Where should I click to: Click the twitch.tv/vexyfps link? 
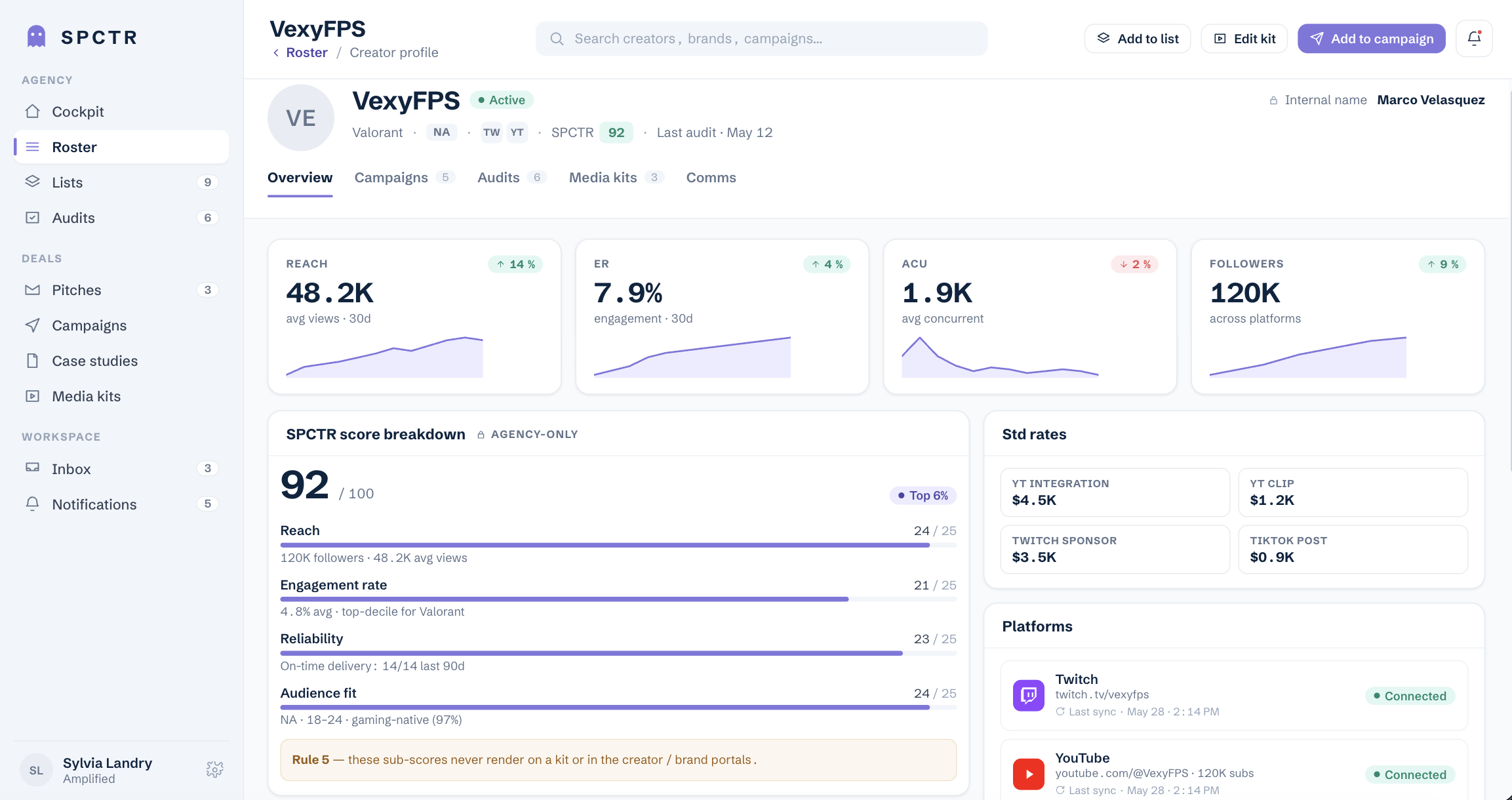click(1102, 694)
